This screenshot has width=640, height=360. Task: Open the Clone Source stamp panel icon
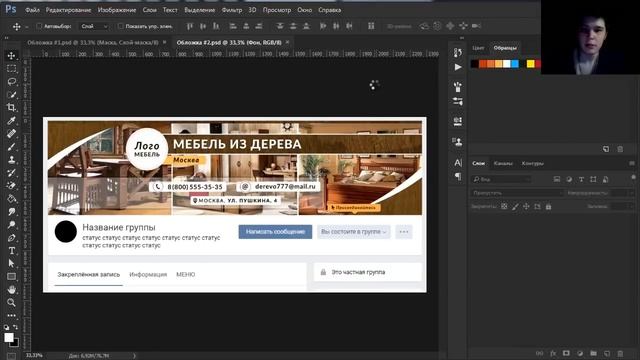(458, 142)
